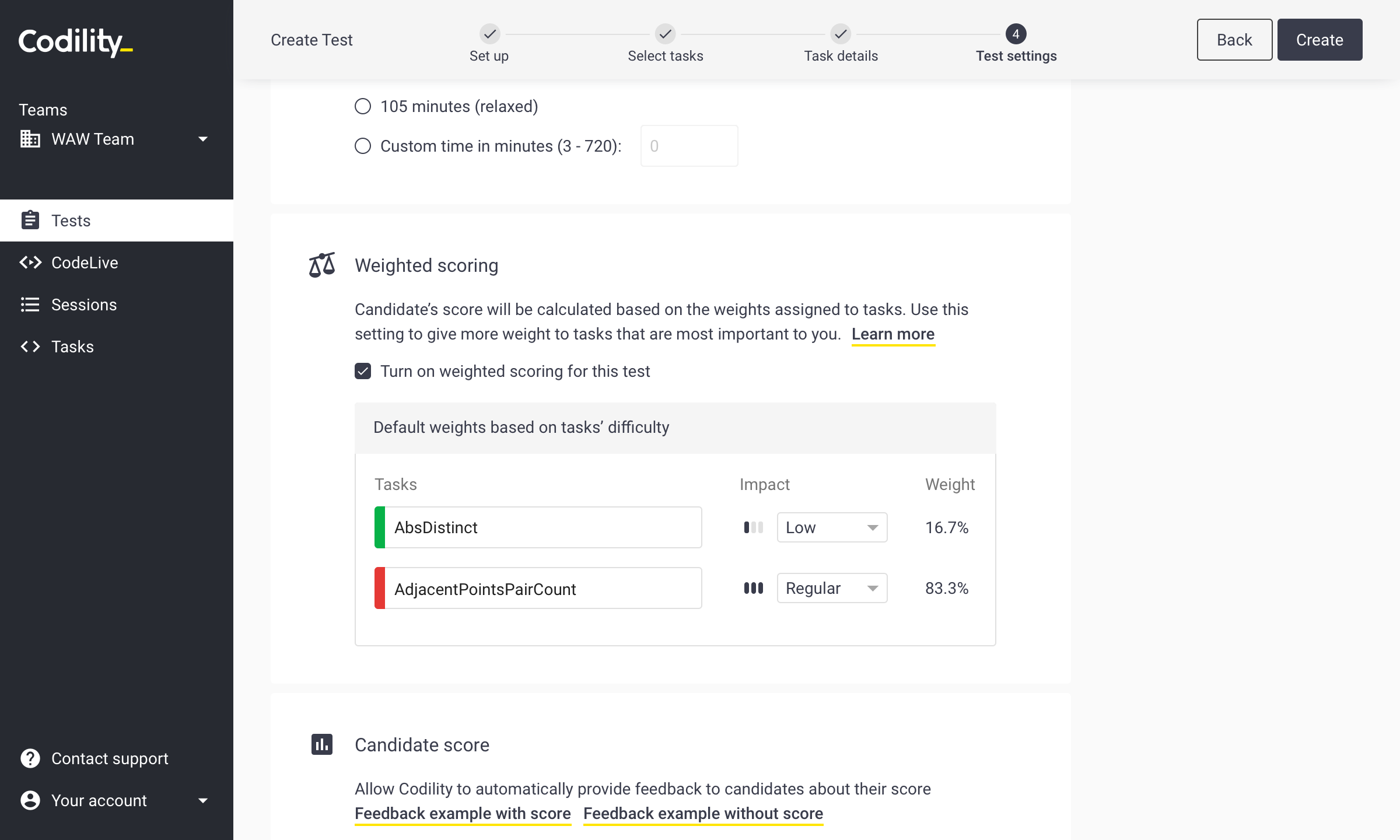Open the AdjacentPointsPairCount impact dropdown

[832, 588]
